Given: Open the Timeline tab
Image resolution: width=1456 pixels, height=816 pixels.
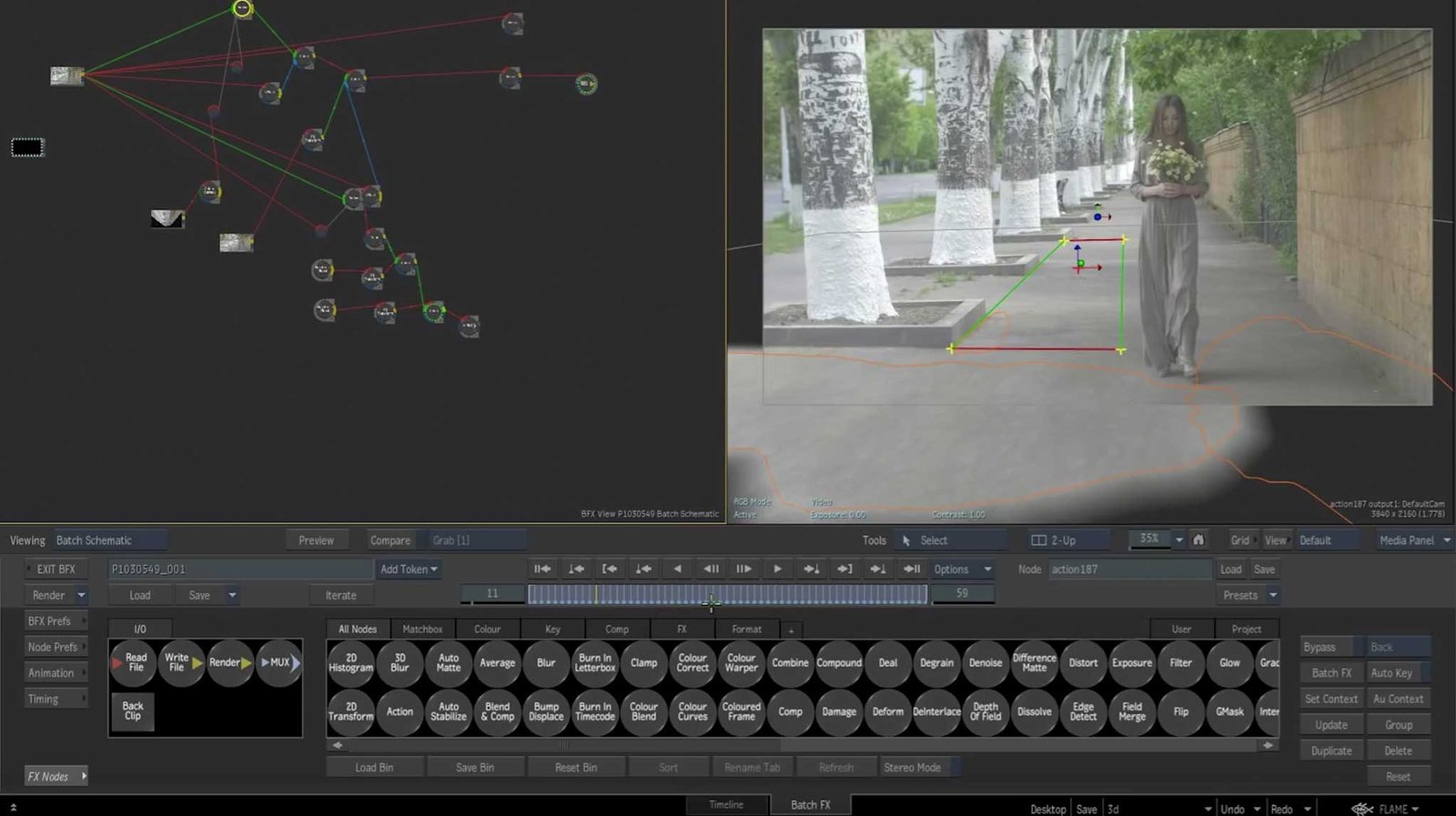Looking at the screenshot, I should [x=726, y=805].
